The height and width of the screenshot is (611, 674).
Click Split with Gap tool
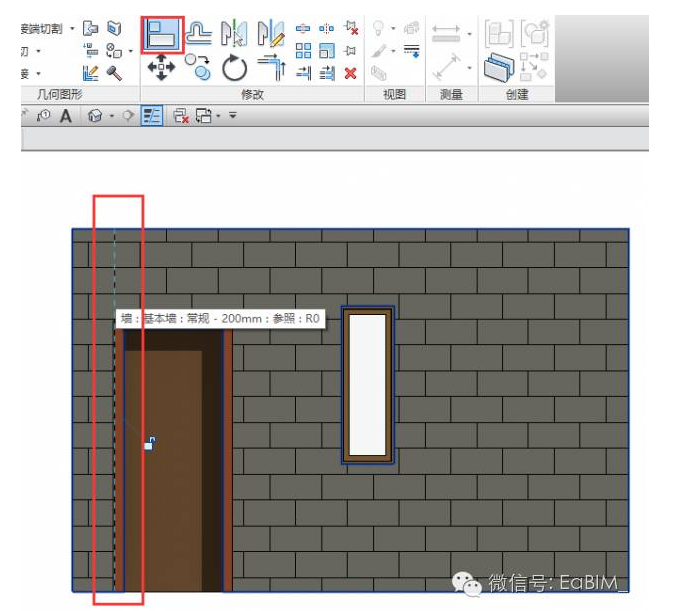pos(327,29)
